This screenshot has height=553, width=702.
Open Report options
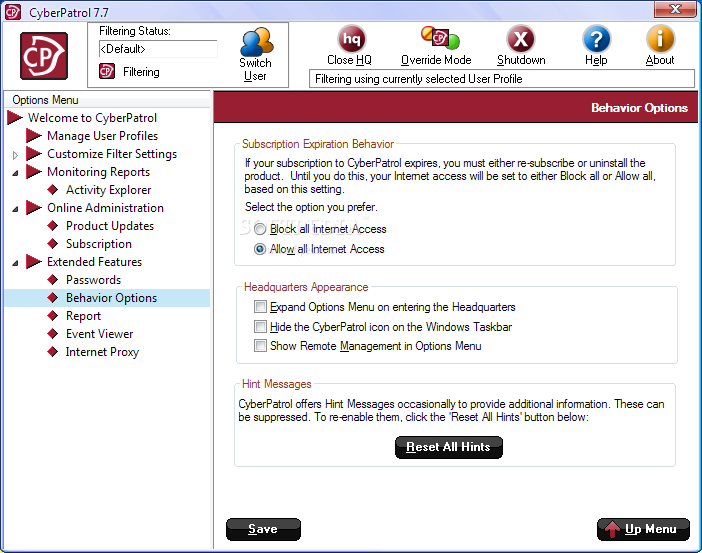pos(83,316)
